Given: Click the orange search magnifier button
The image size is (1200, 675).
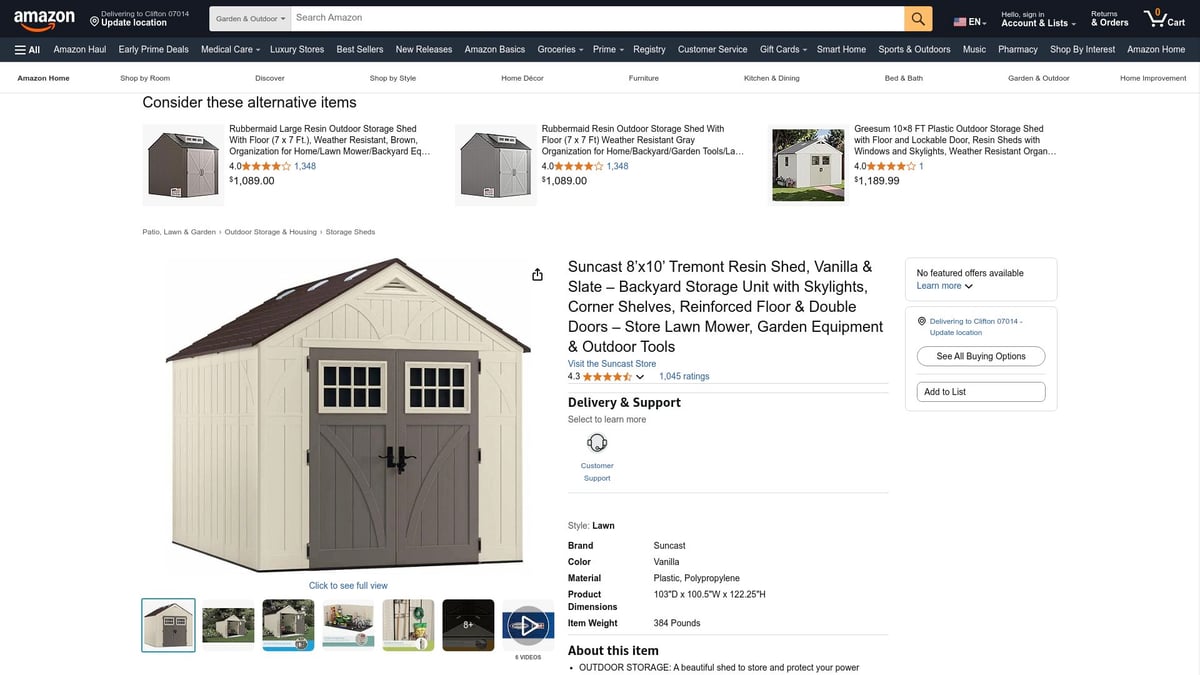Looking at the screenshot, I should (x=918, y=18).
